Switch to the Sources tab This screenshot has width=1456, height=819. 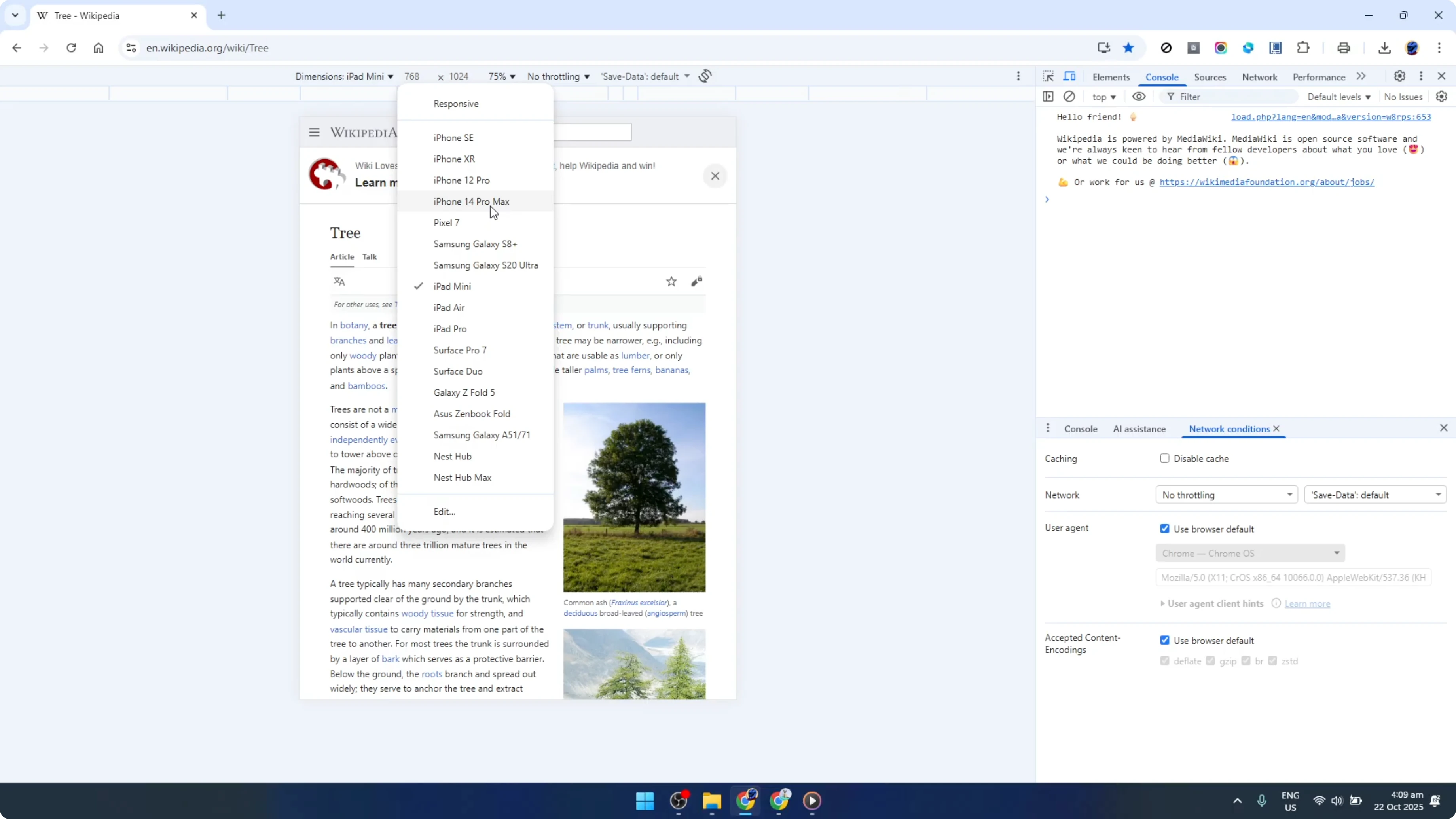[x=1210, y=77]
